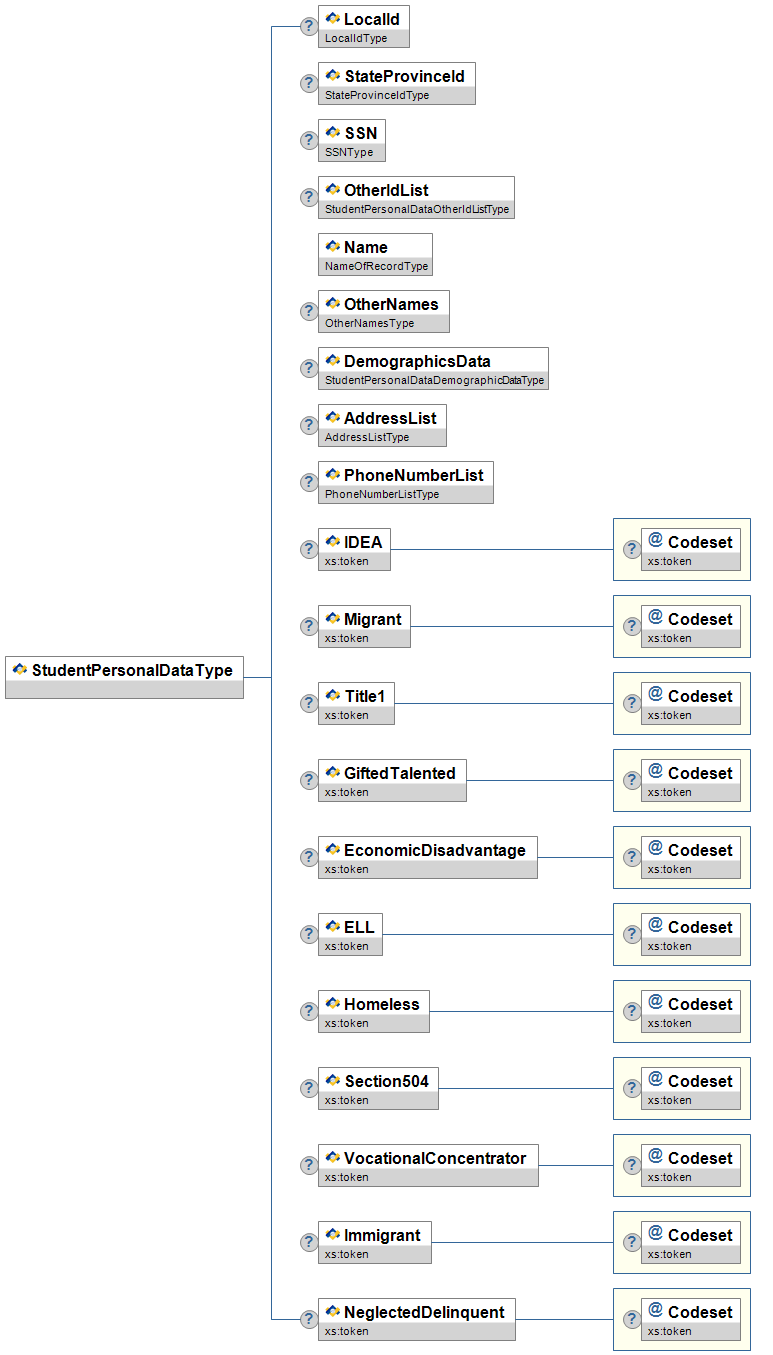Click help icon in Homeless Codeset box

[x=632, y=1011]
